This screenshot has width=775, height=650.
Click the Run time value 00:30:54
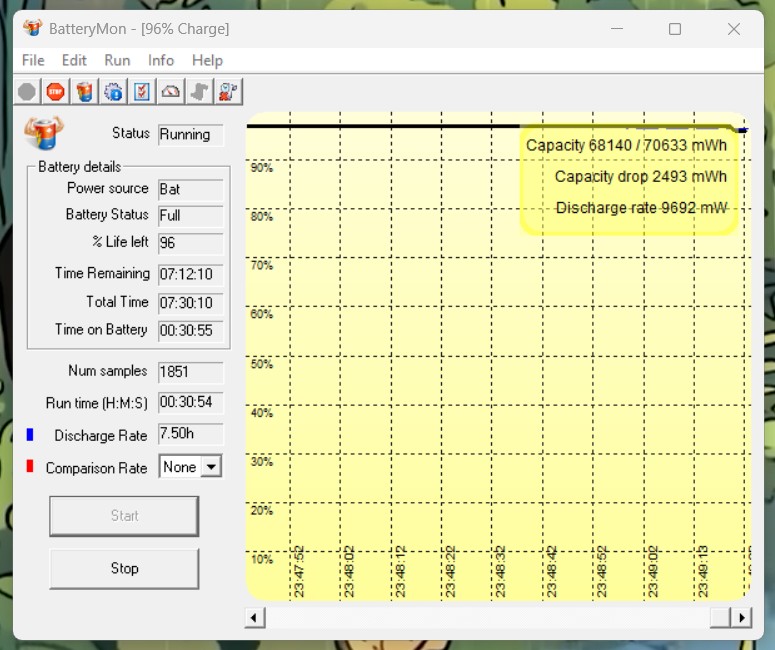tap(191, 402)
